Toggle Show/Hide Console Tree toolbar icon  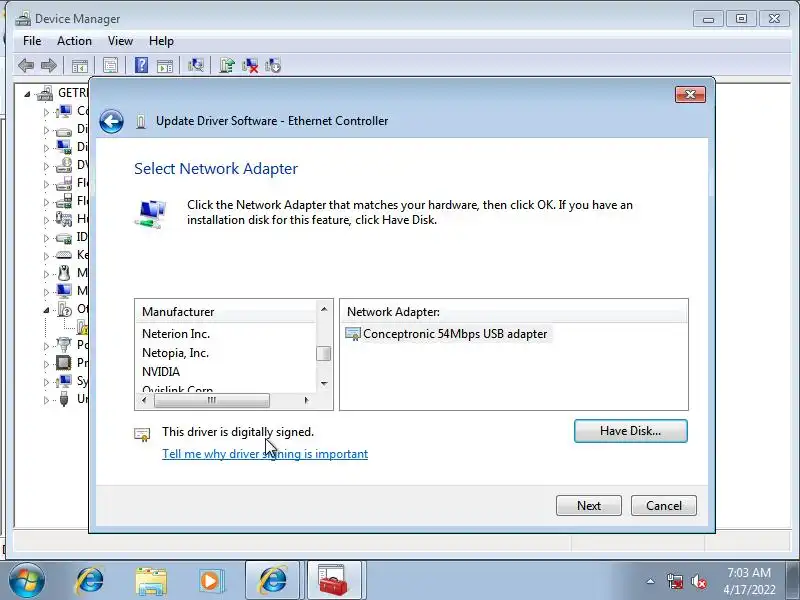(x=80, y=66)
